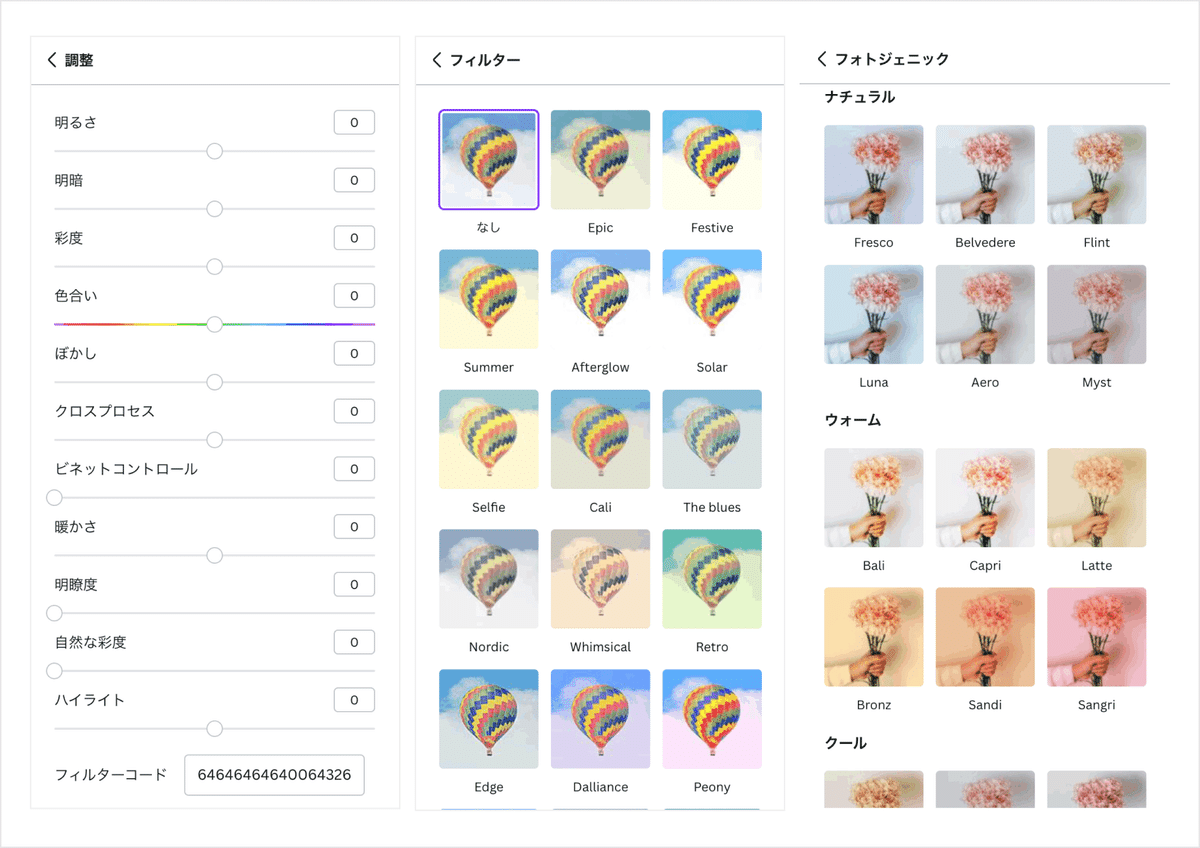Choose the Sangri warm effect
The height and width of the screenshot is (848, 1200).
click(x=1097, y=637)
